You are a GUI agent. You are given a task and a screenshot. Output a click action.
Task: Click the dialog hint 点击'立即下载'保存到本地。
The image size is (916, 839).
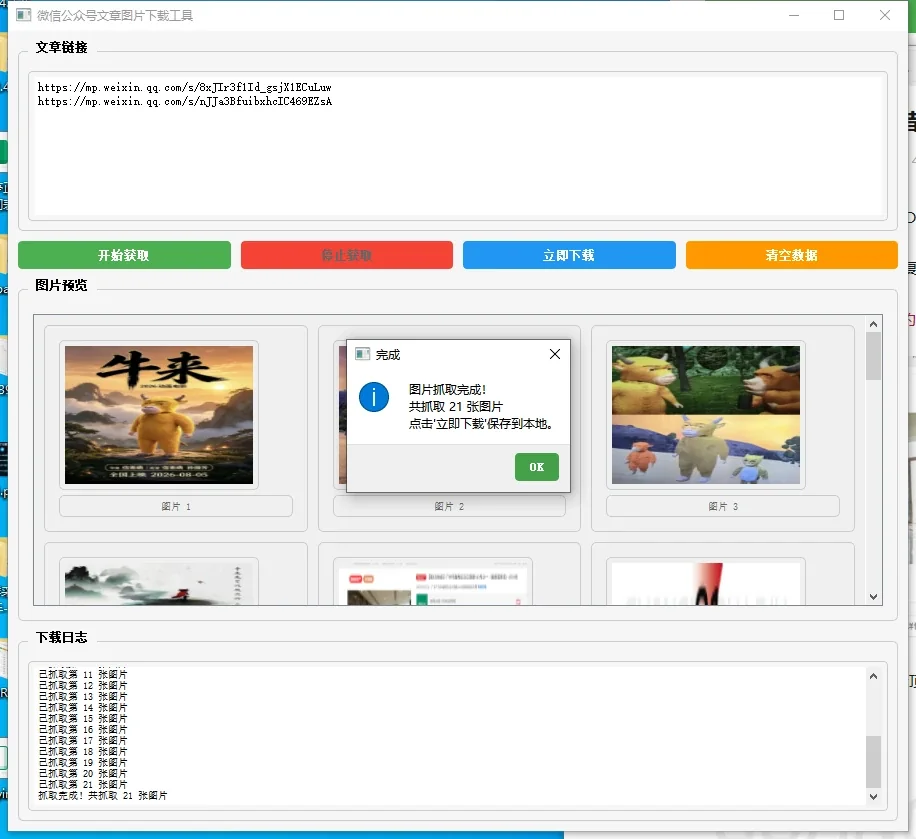coord(481,424)
